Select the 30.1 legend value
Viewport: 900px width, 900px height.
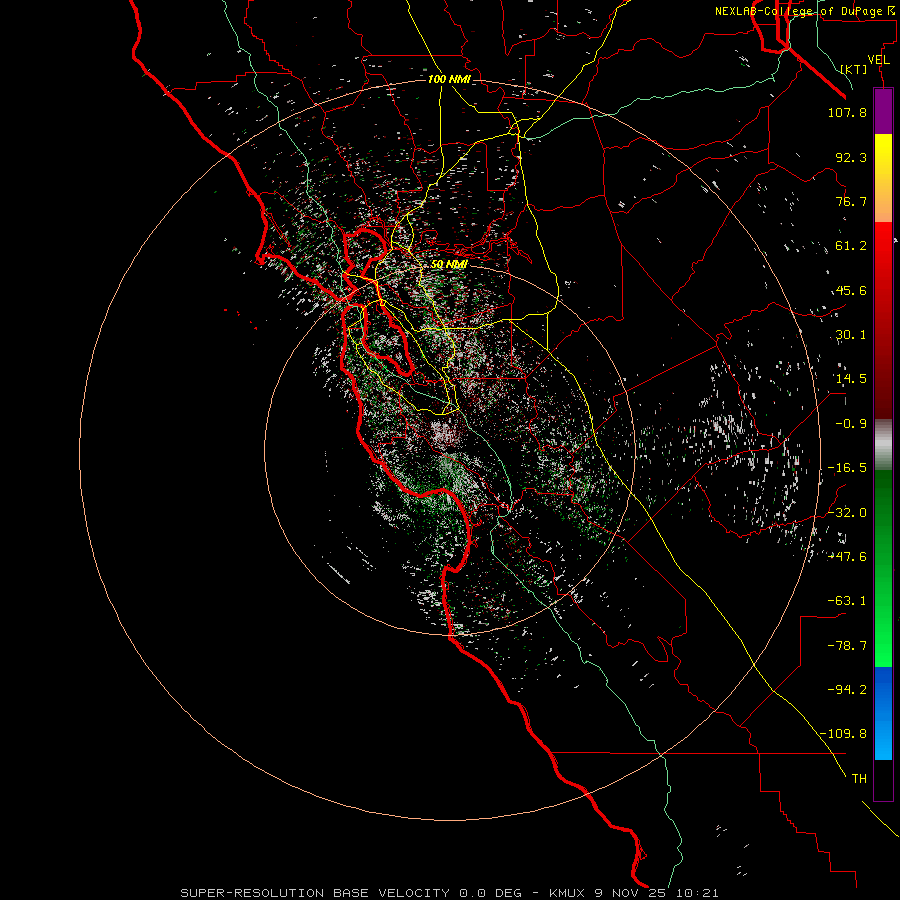click(851, 335)
